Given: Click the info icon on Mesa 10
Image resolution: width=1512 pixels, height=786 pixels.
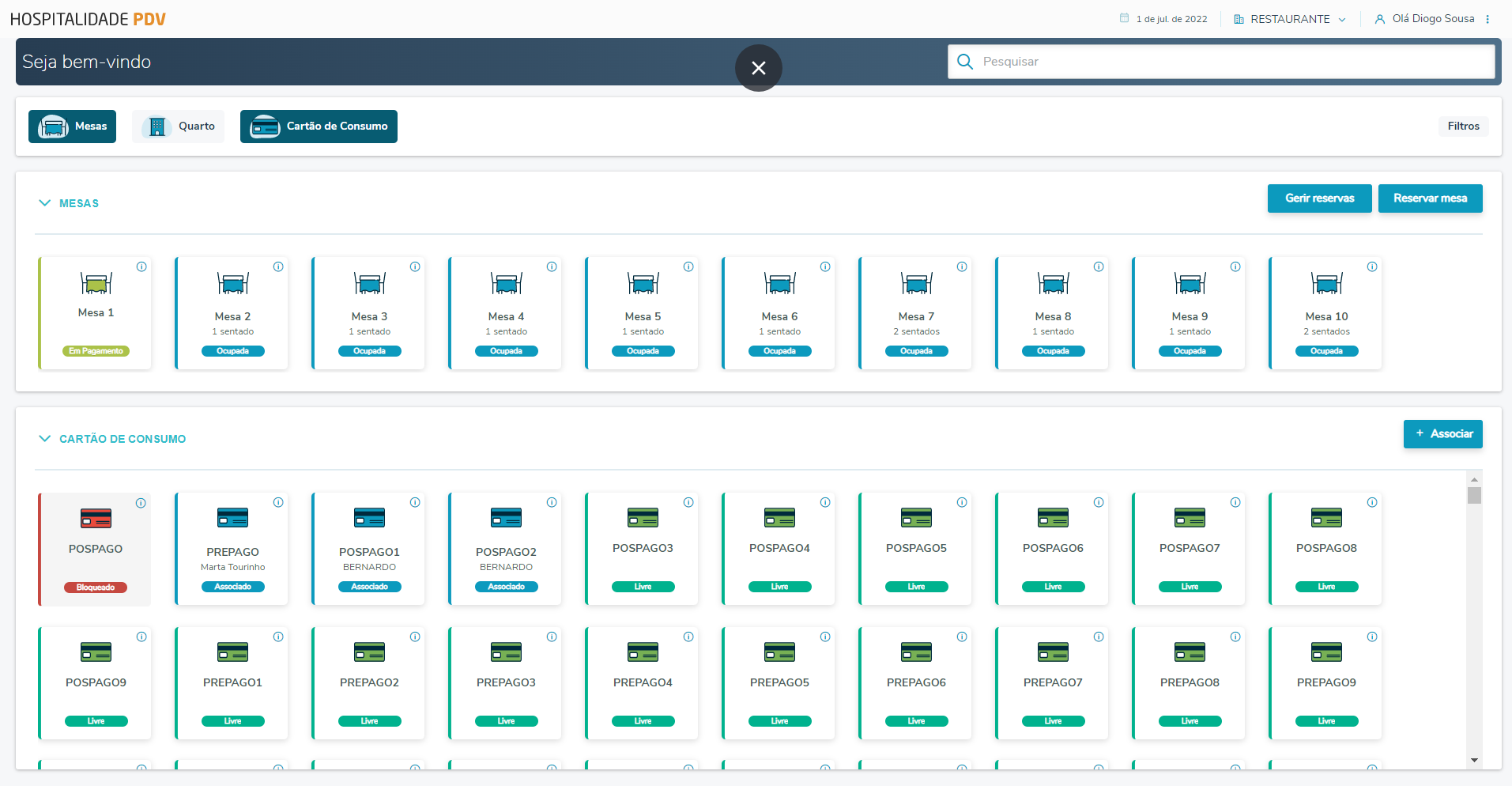Looking at the screenshot, I should point(1372,266).
